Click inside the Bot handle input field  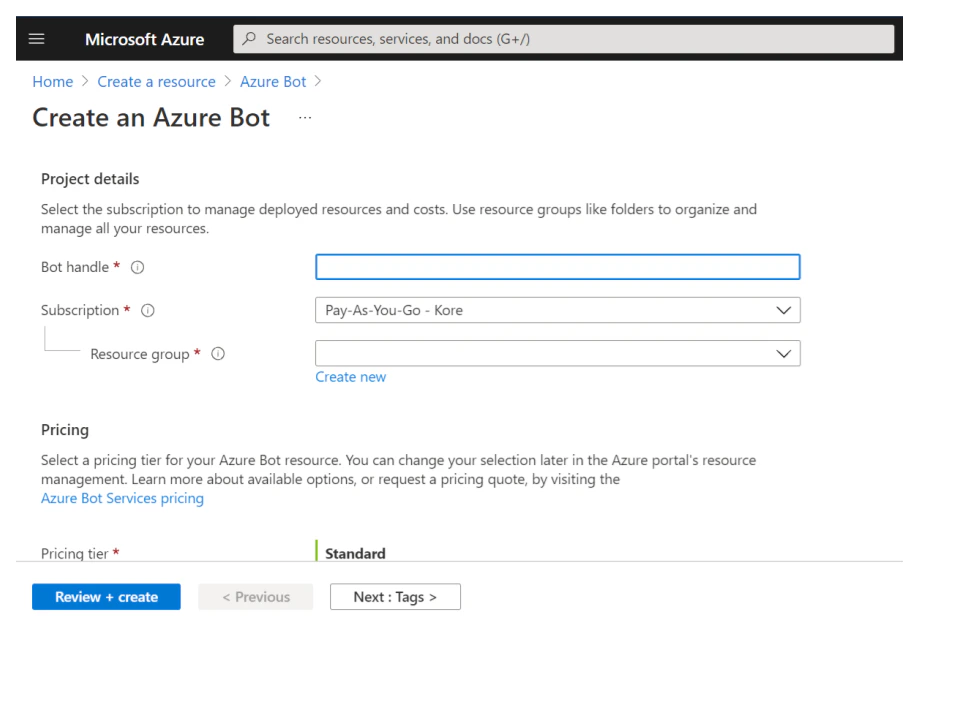click(x=557, y=267)
